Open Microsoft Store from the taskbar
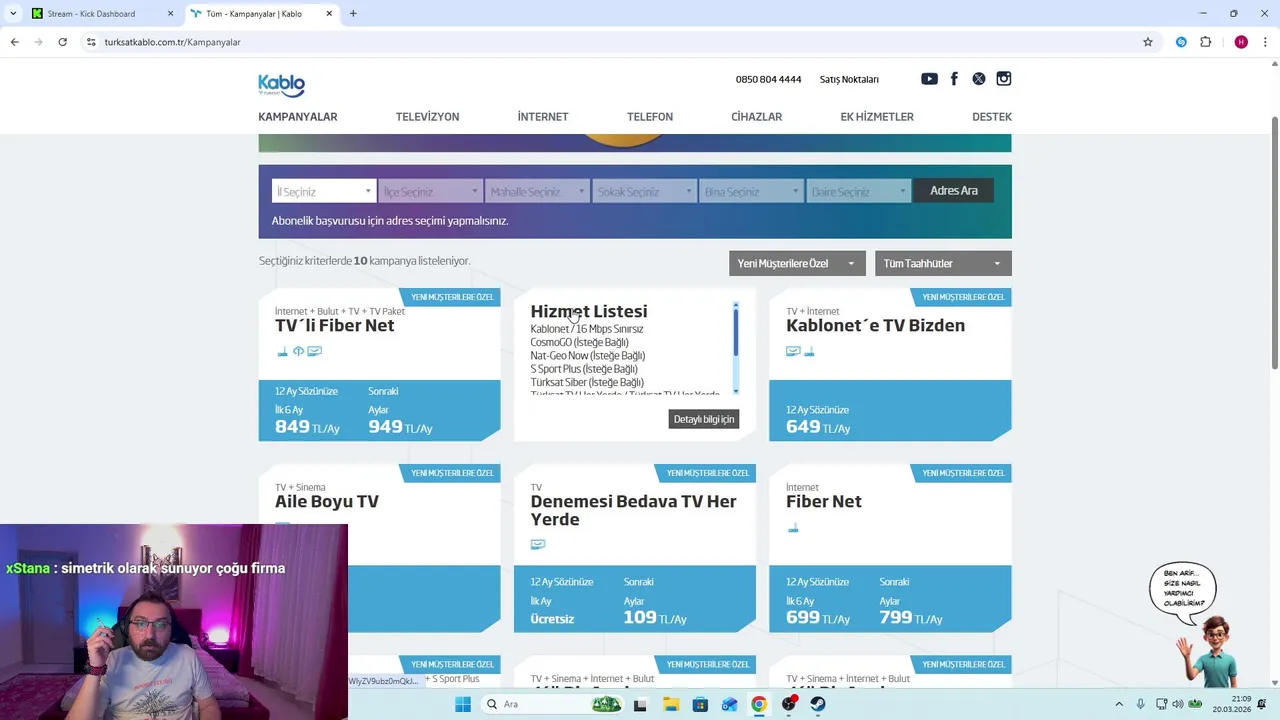This screenshot has width=1280, height=720. coord(700,704)
